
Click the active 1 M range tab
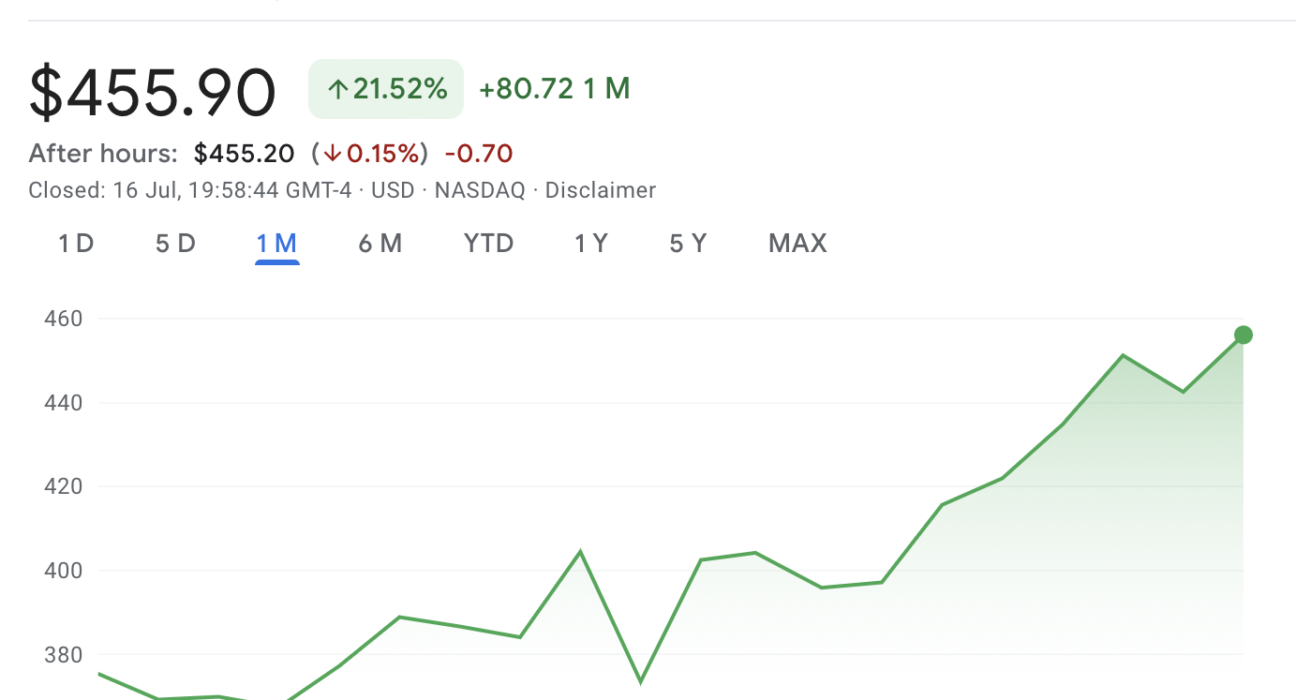277,243
